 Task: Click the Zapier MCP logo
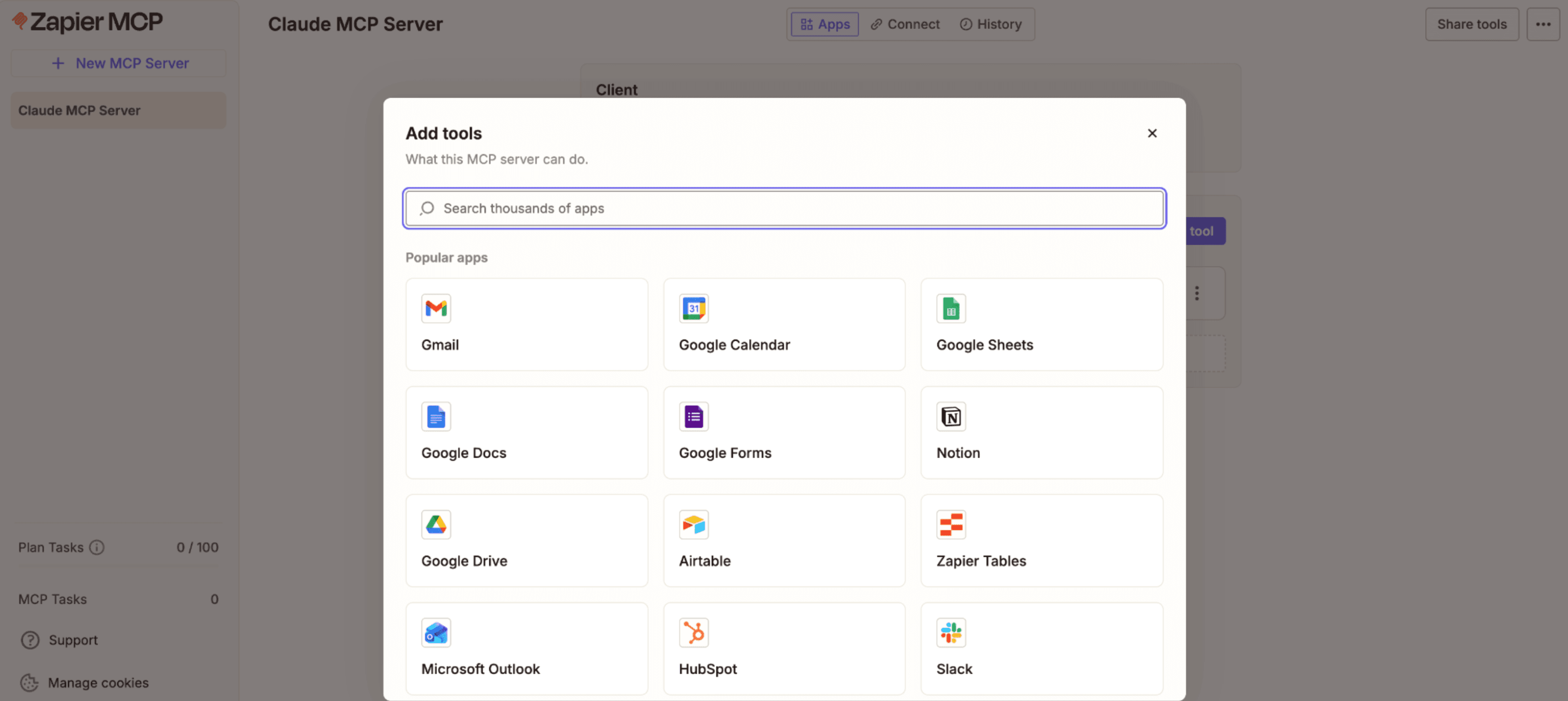[x=87, y=22]
